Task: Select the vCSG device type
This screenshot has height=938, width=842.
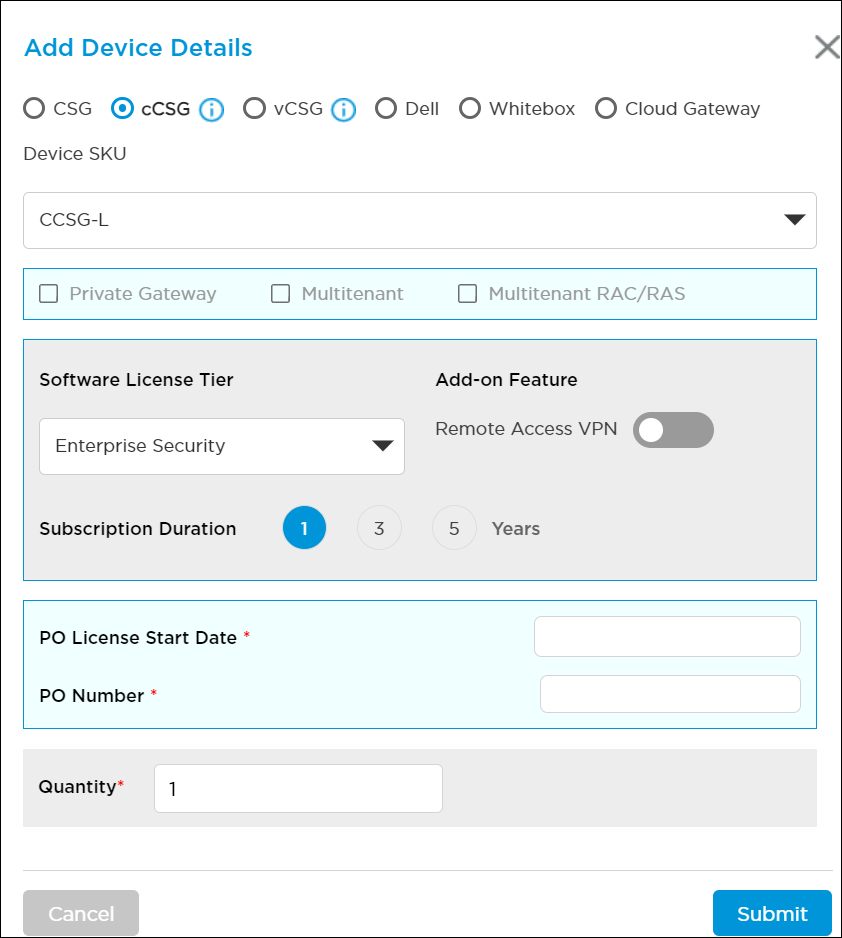Action: (255, 109)
